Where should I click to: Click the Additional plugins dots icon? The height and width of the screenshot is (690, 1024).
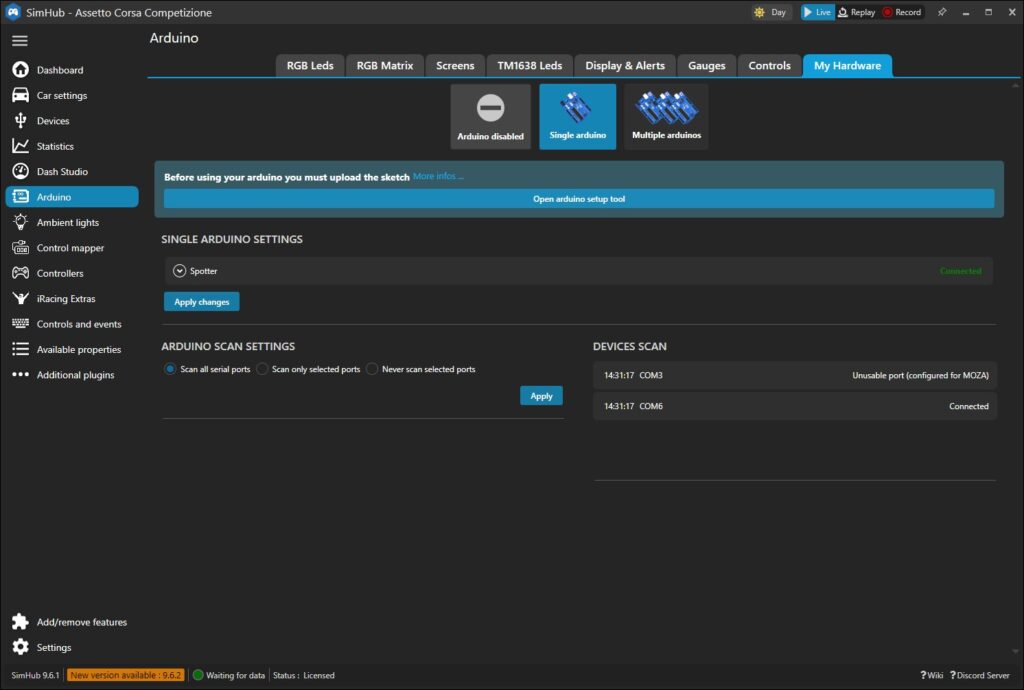pyautogui.click(x=20, y=374)
